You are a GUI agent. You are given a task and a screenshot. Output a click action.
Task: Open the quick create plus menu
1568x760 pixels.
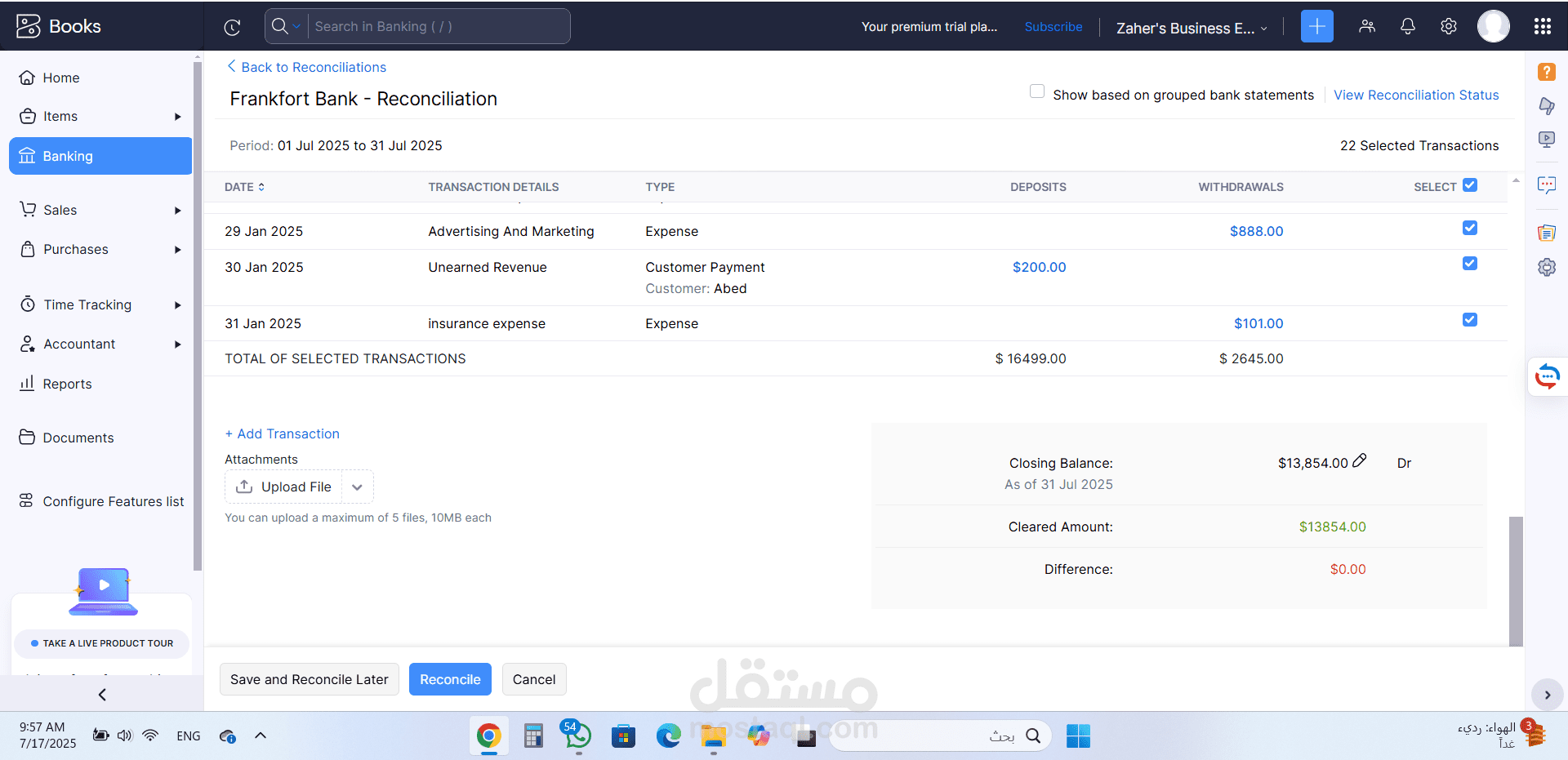[x=1316, y=26]
